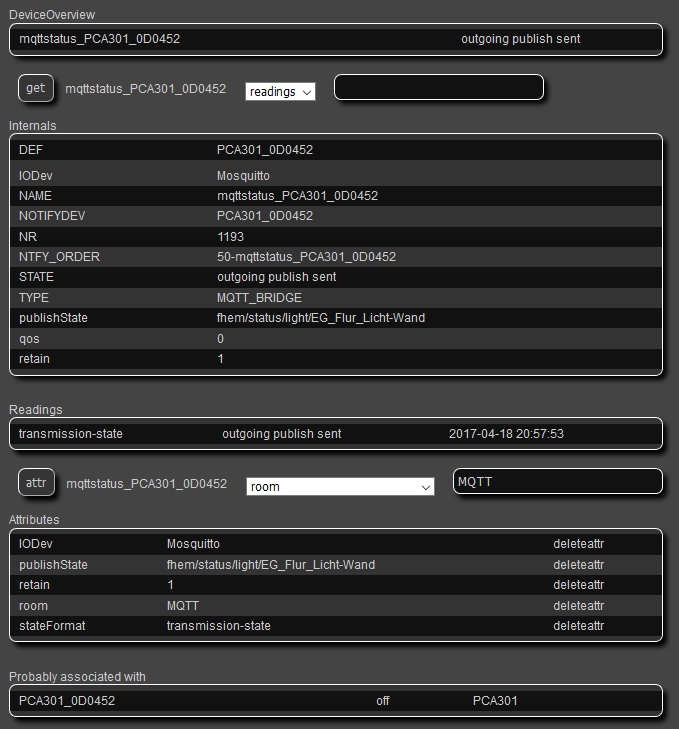This screenshot has width=679, height=729.
Task: Click the PCA301 type in associated devices
Action: [495, 701]
